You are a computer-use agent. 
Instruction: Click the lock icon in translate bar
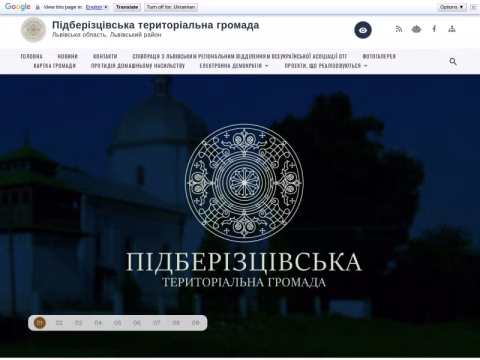(38, 7)
